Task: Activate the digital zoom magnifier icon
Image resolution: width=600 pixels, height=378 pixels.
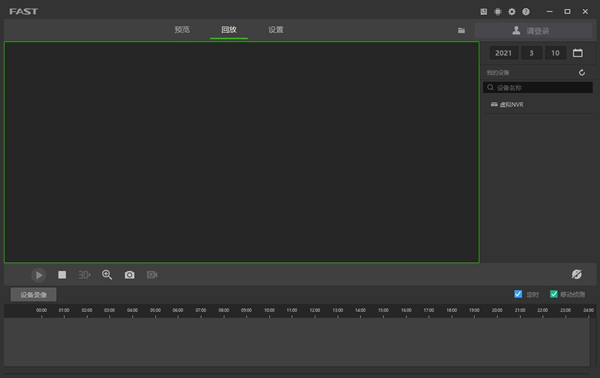Action: 107,275
